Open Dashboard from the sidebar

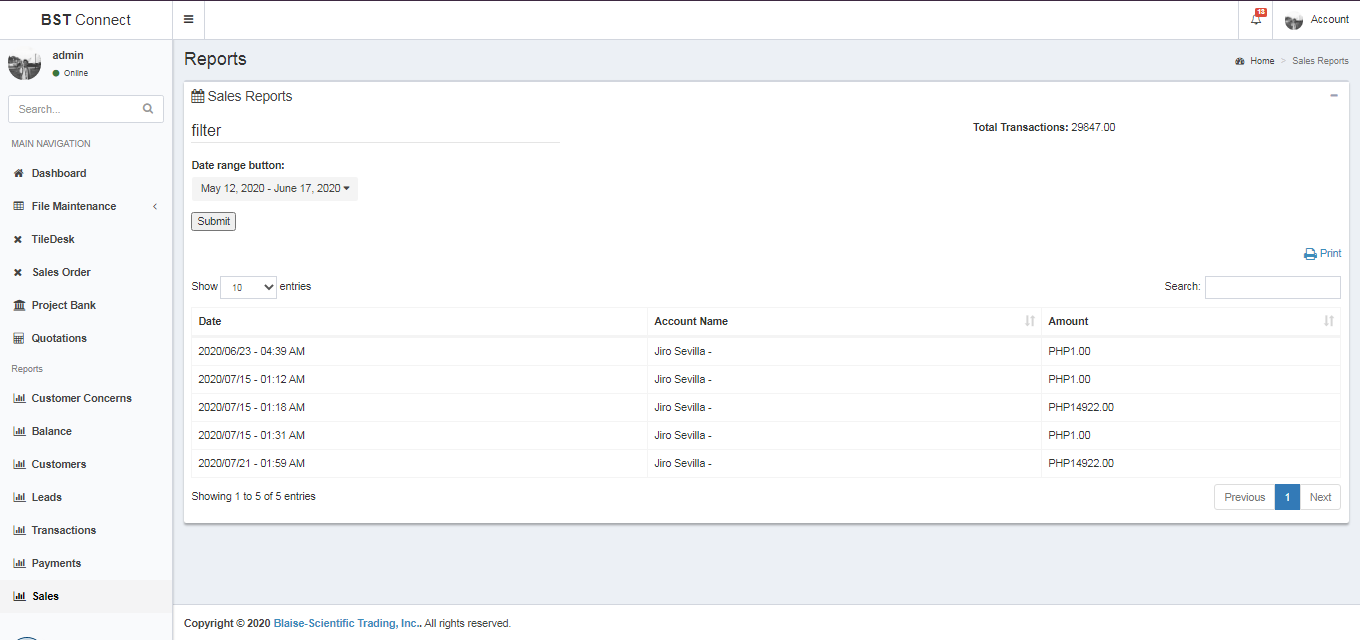(58, 173)
